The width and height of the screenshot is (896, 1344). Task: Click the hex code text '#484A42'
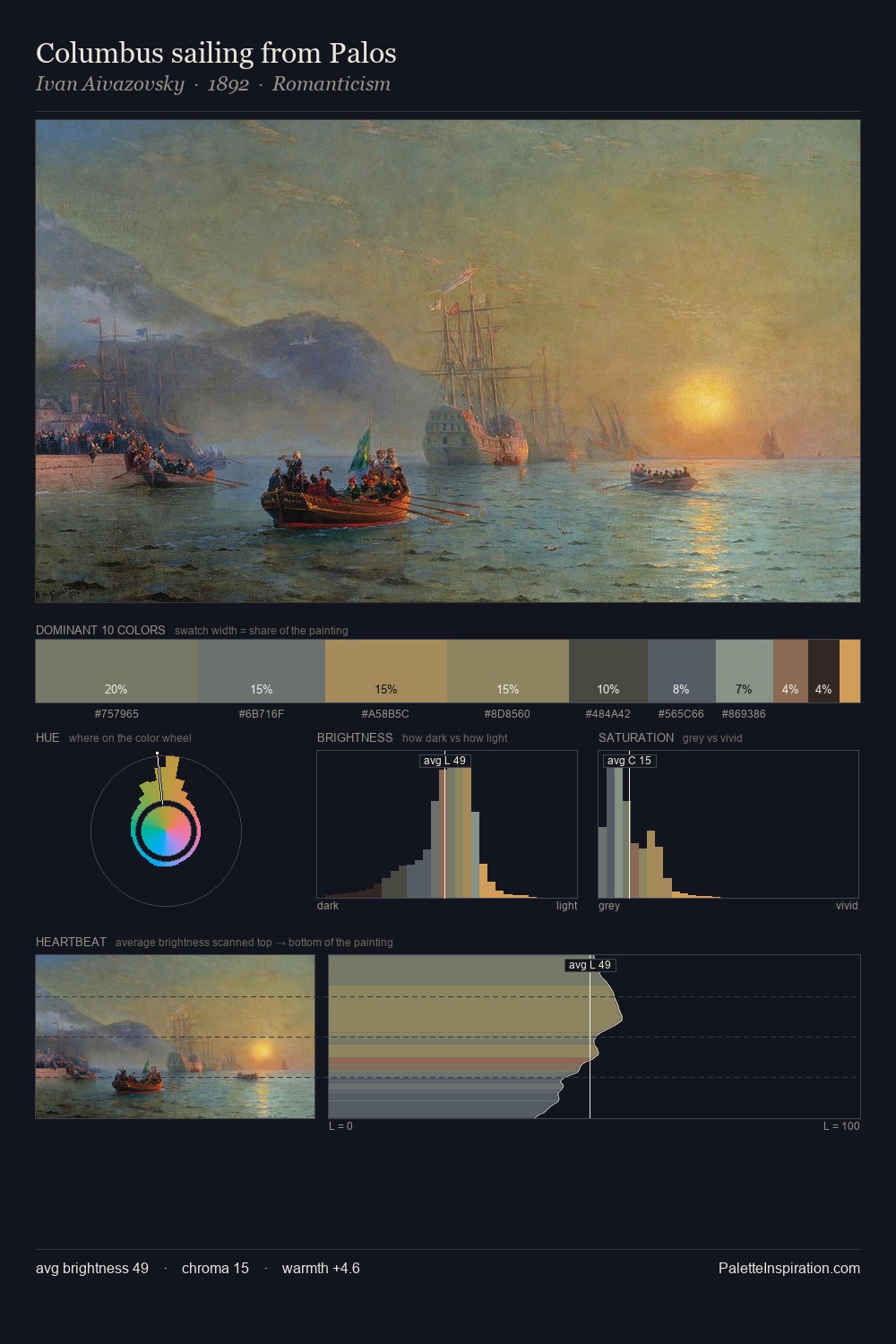point(608,714)
